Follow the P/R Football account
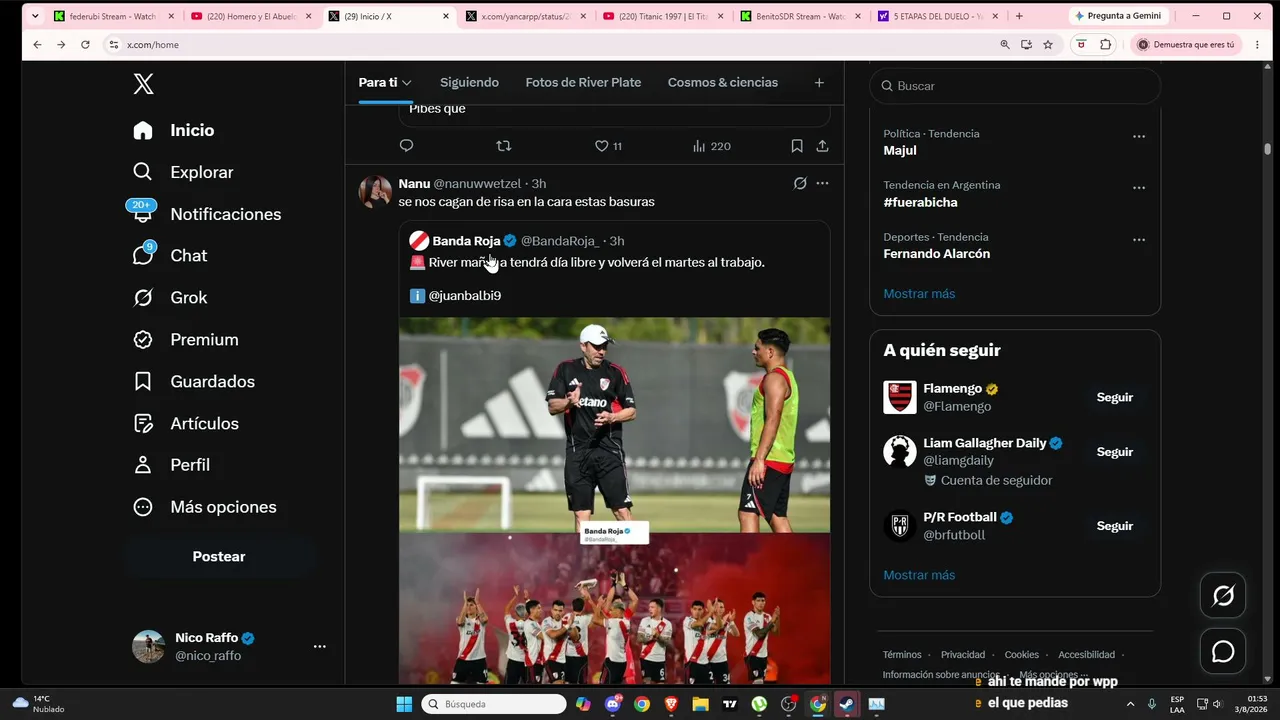 (1115, 526)
